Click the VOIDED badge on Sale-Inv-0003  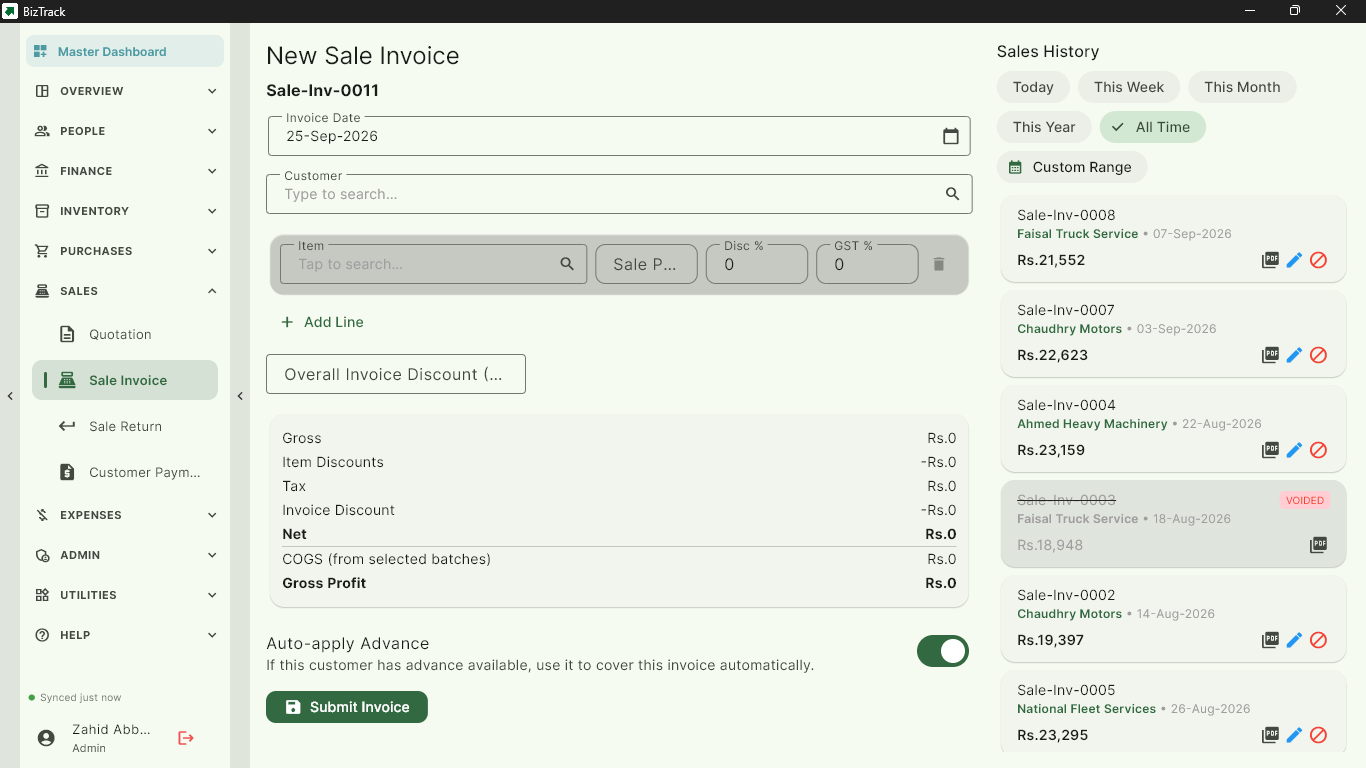click(x=1305, y=500)
